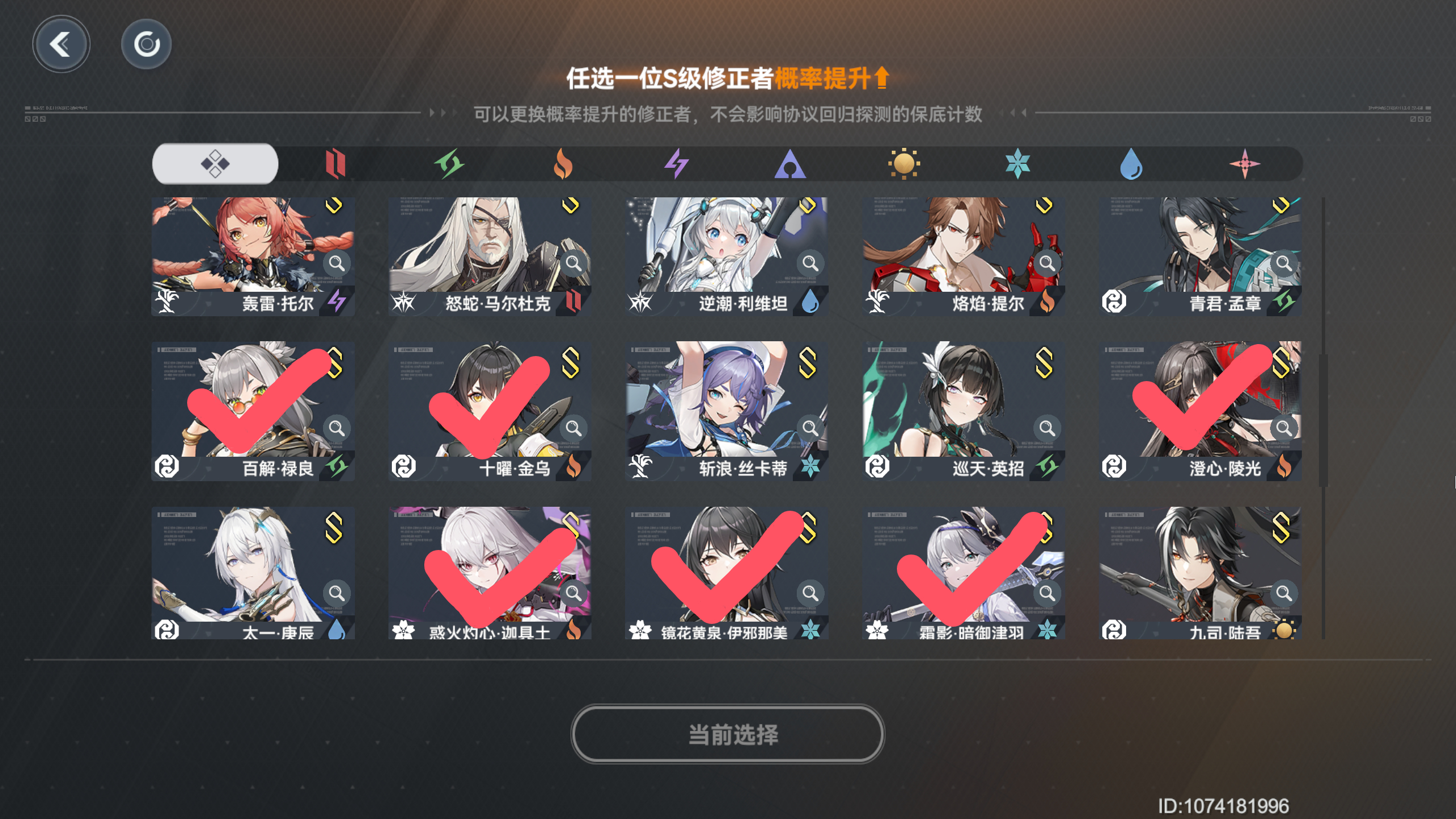The width and height of the screenshot is (1456, 819).
Task: Select the 巡天·英招 character card
Action: coord(963,411)
